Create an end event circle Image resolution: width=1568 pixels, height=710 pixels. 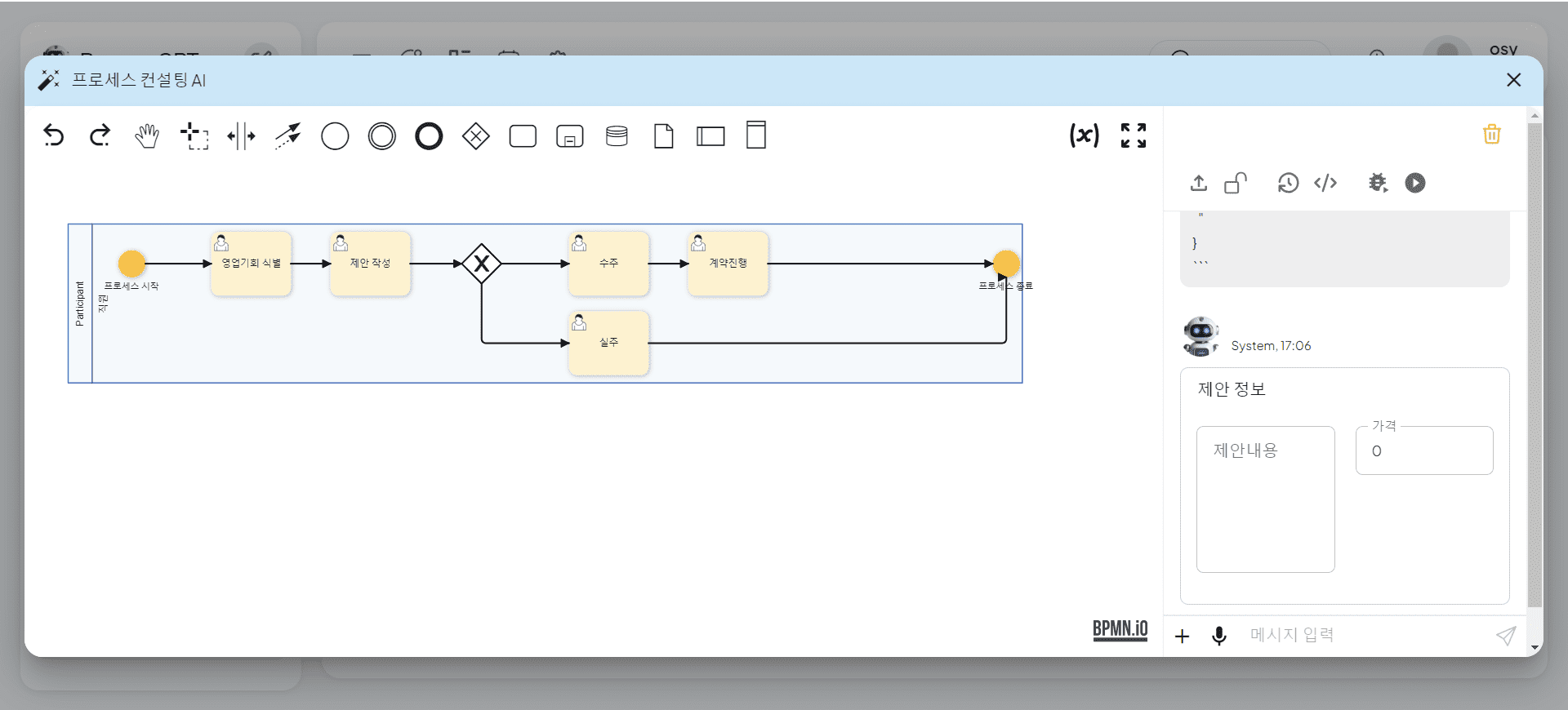pos(429,135)
